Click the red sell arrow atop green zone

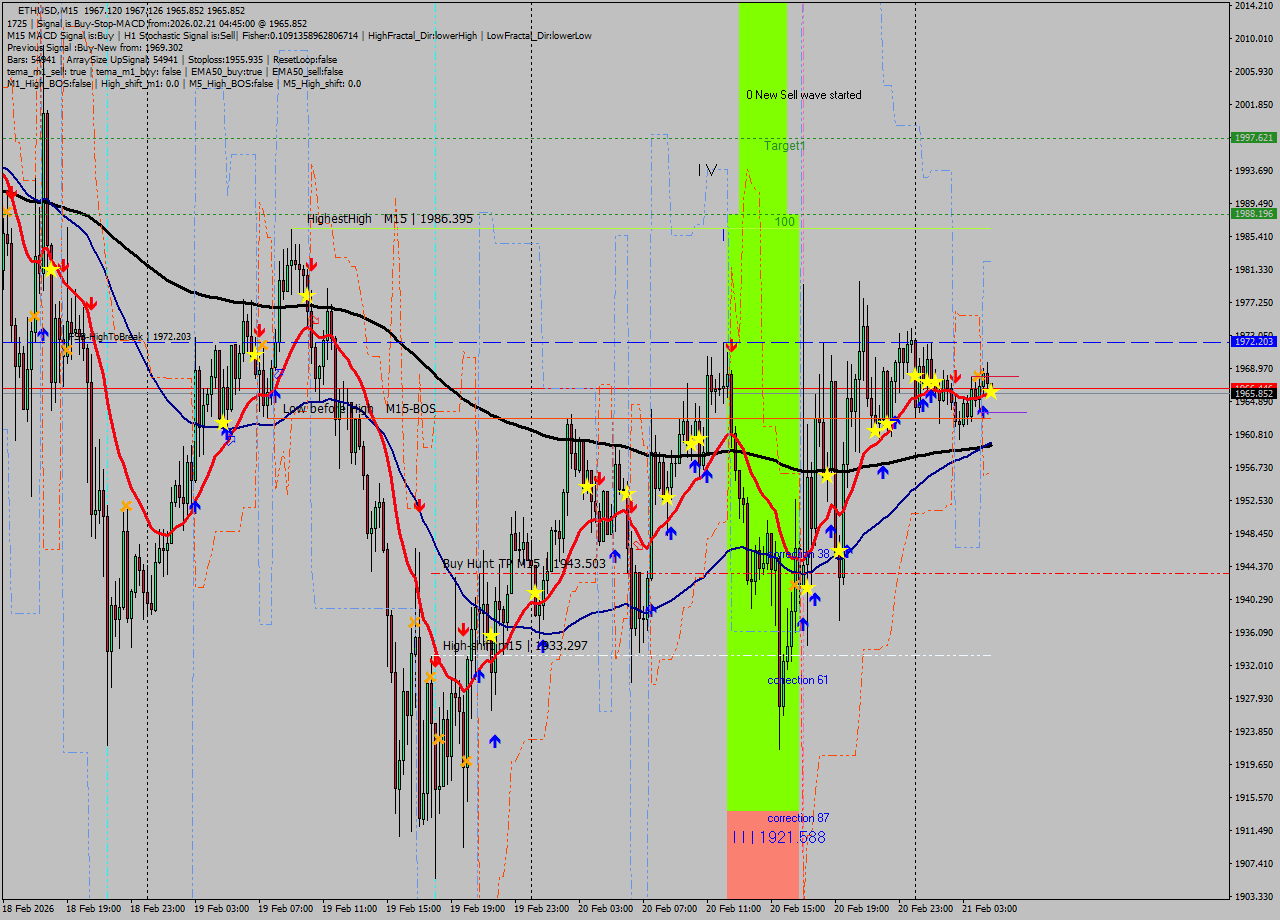[731, 345]
